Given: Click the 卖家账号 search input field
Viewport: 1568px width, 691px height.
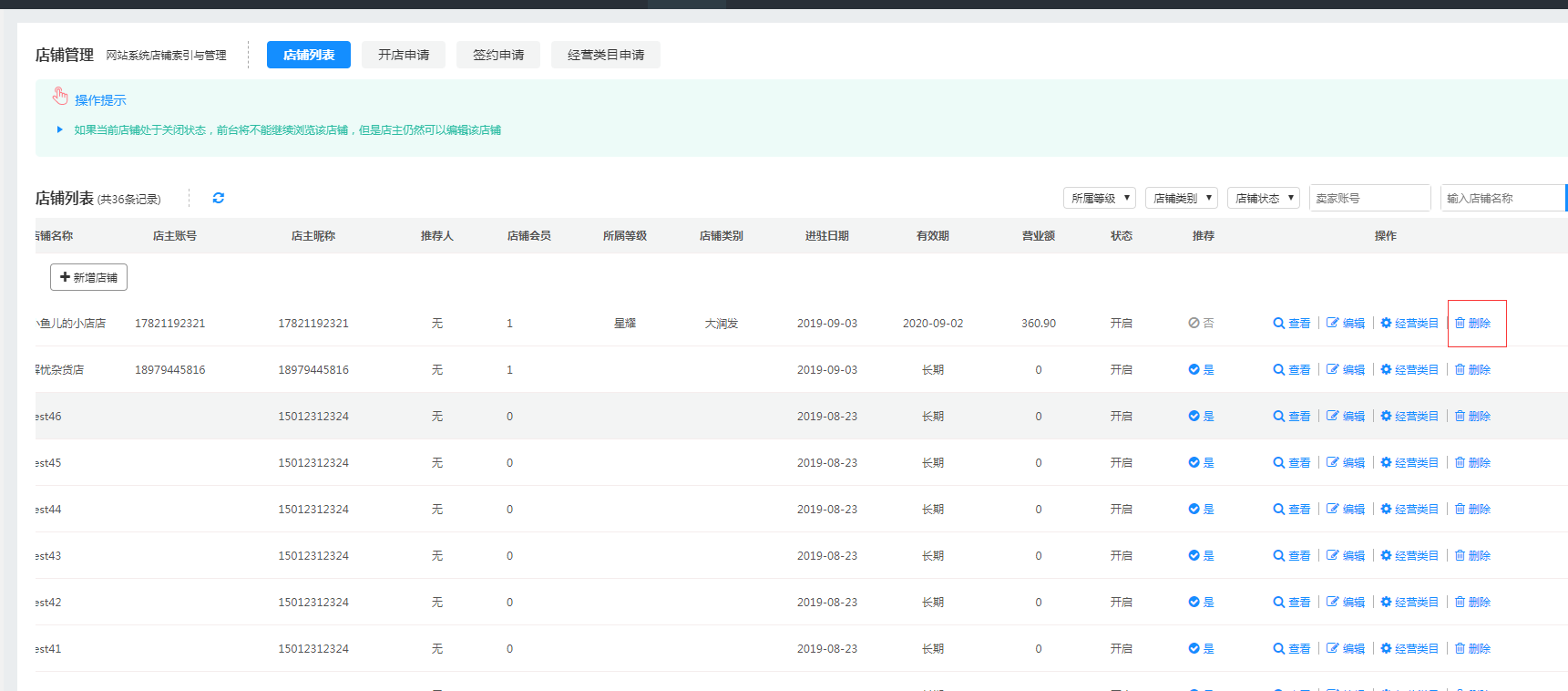Looking at the screenshot, I should [x=1369, y=198].
